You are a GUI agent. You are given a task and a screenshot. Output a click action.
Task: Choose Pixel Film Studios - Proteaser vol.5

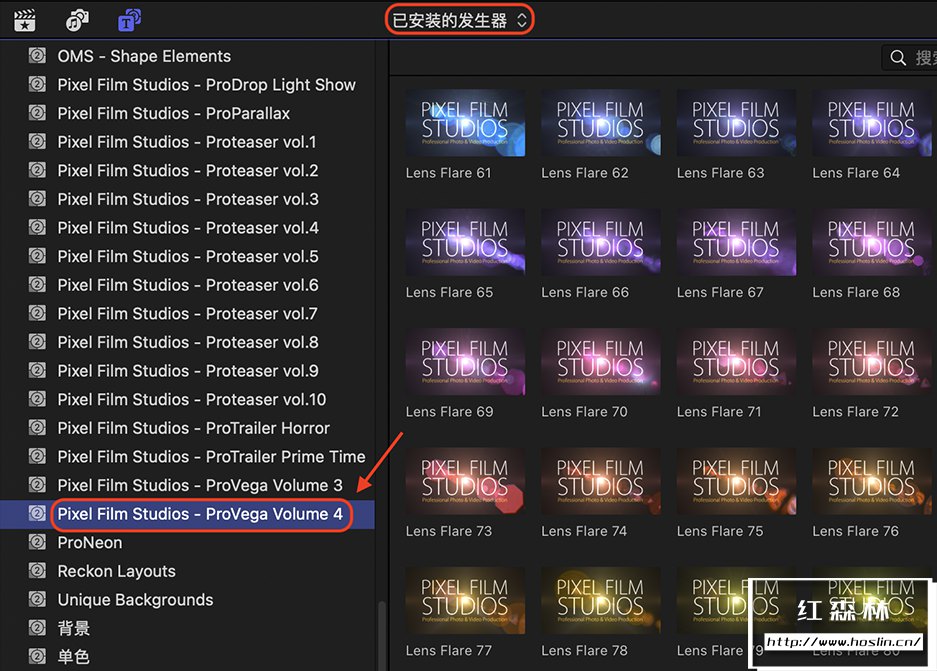188,256
